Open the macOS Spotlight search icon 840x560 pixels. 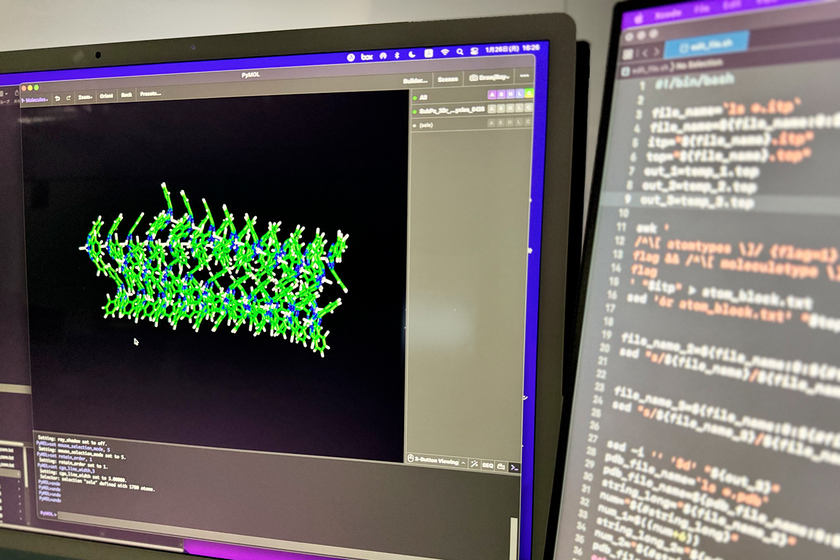click(460, 51)
